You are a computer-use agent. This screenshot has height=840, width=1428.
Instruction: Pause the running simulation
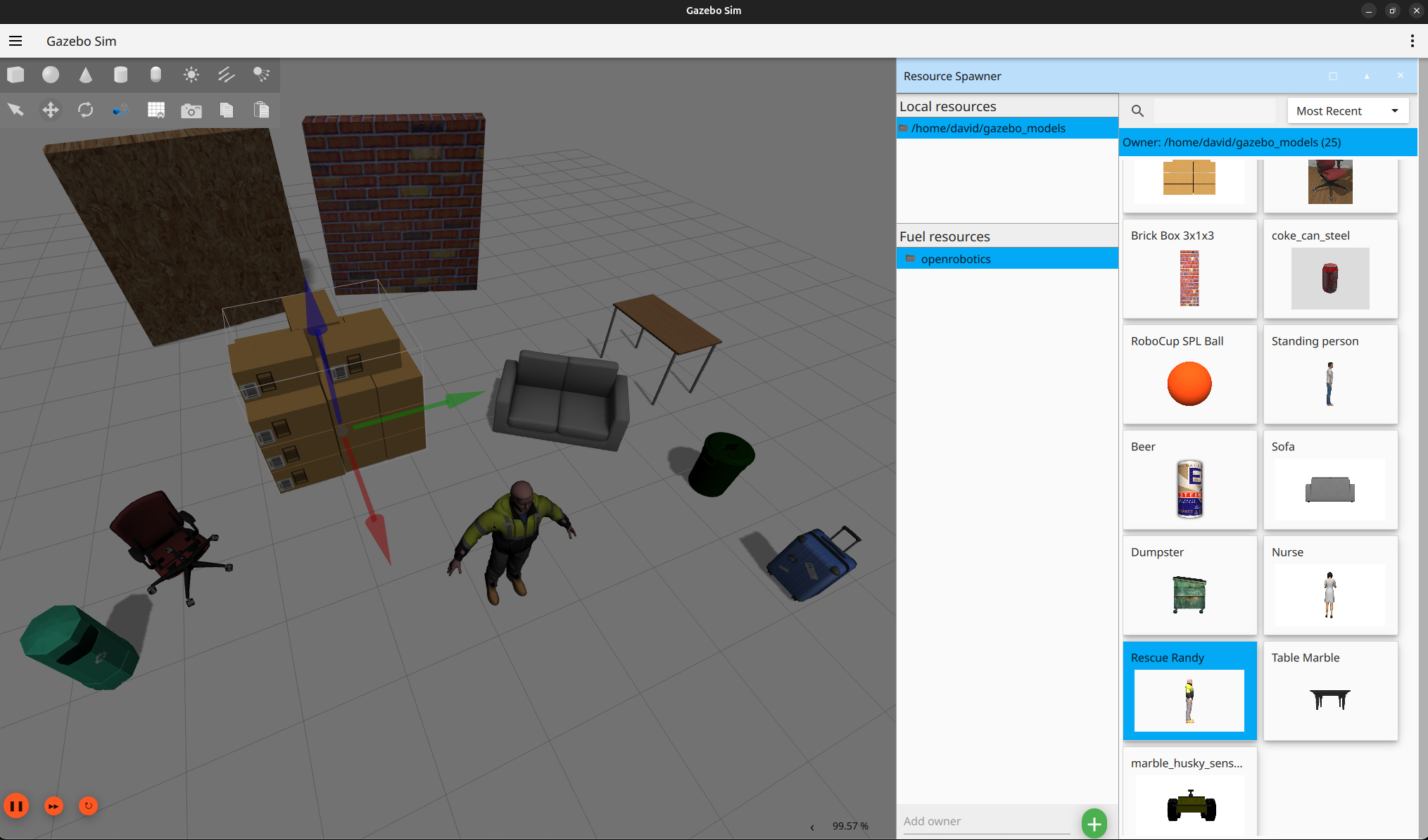(16, 806)
